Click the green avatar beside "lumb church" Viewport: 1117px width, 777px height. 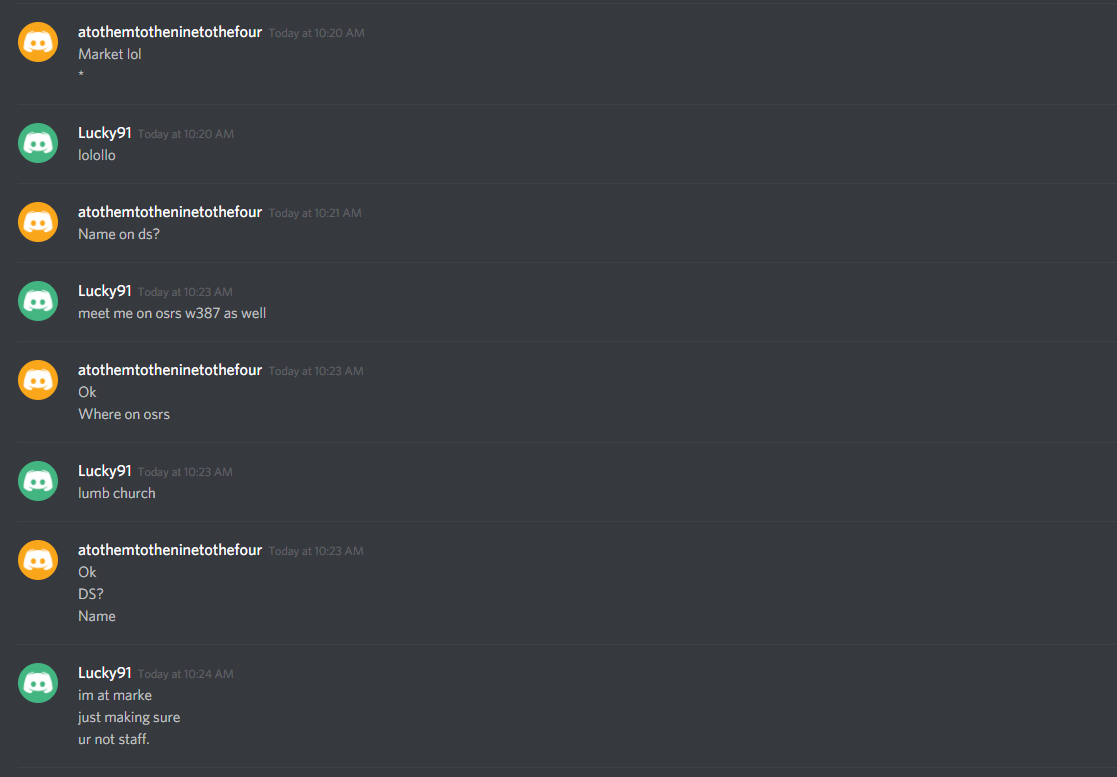(38, 481)
